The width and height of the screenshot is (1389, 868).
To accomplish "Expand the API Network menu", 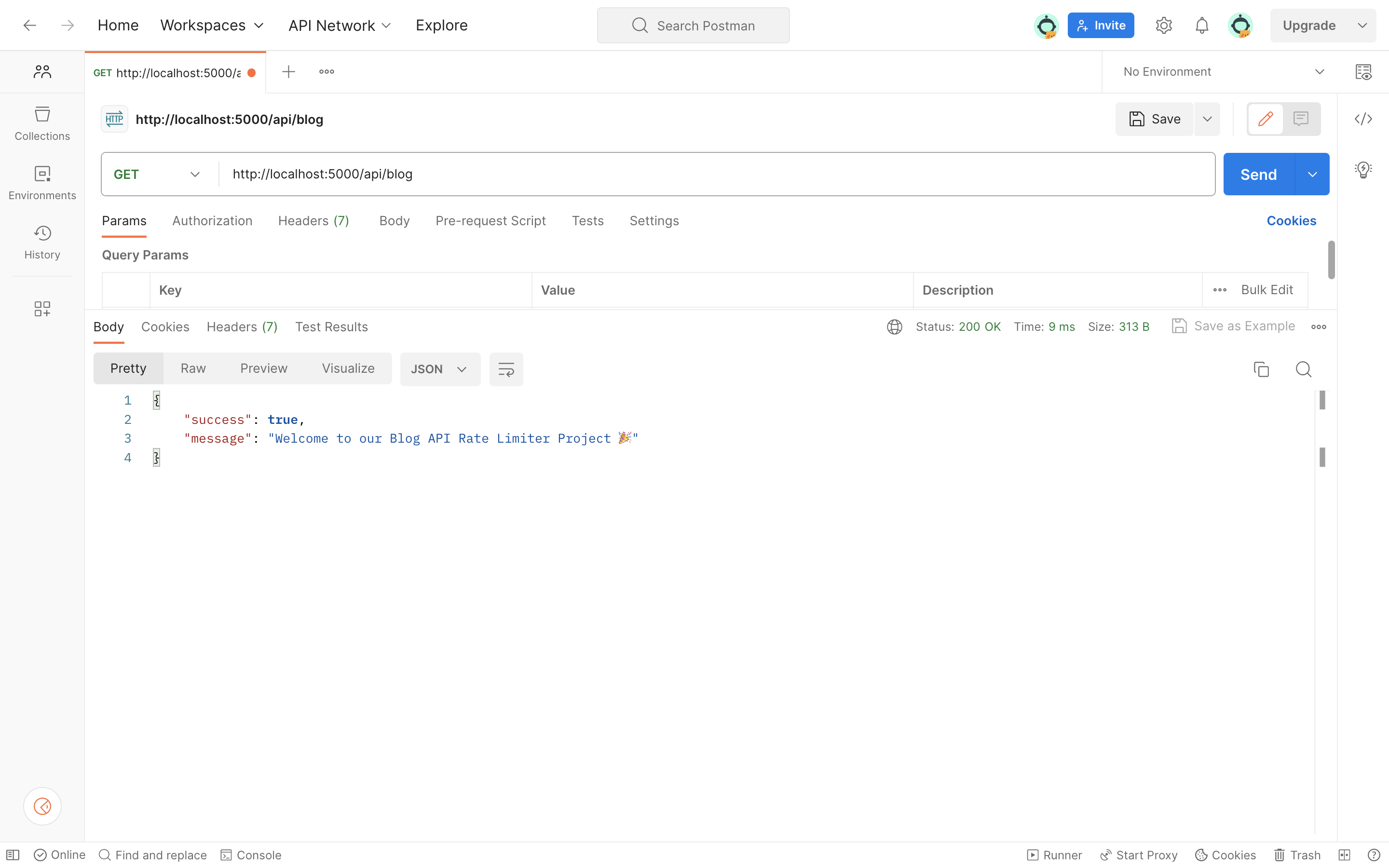I will point(340,25).
